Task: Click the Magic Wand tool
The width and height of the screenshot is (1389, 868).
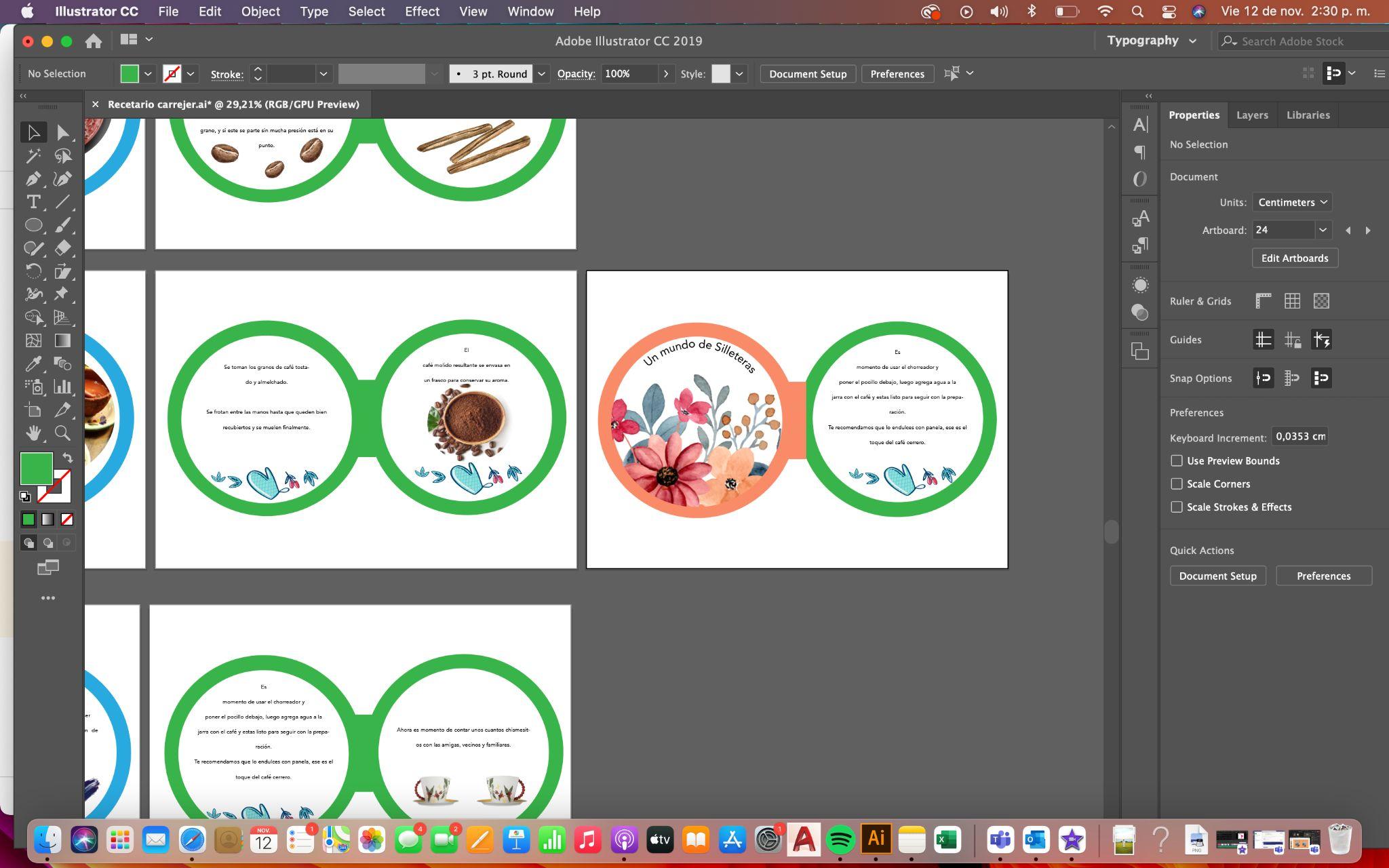Action: pyautogui.click(x=33, y=156)
